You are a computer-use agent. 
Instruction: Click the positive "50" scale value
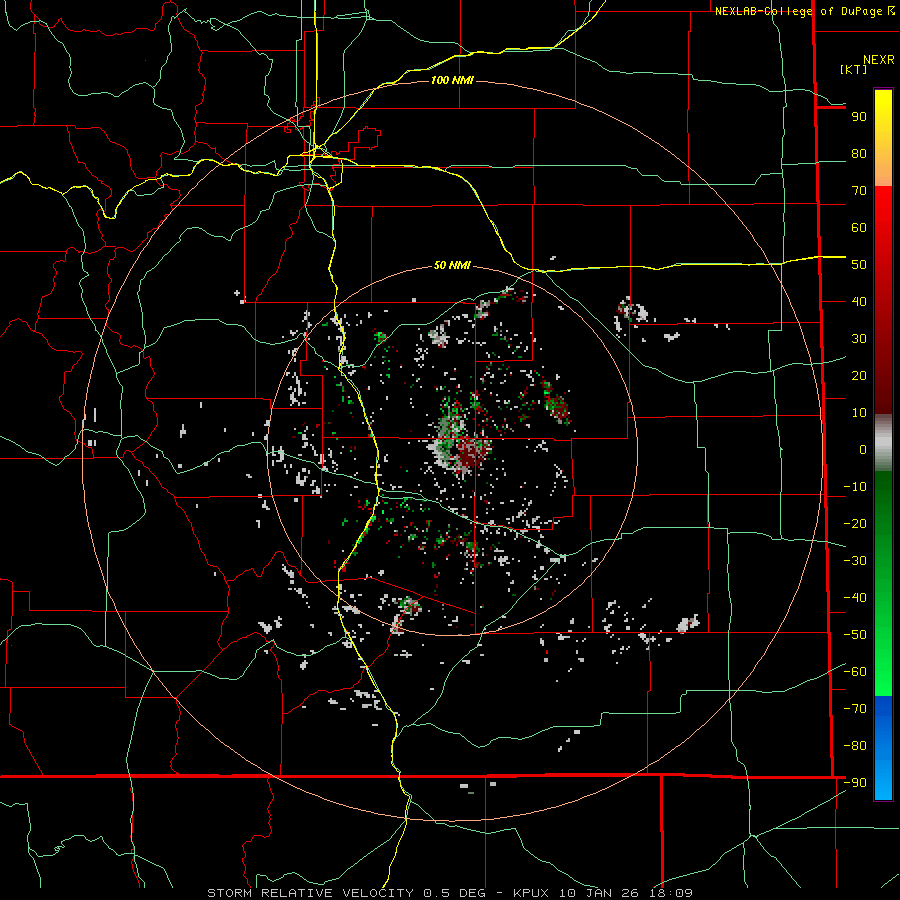tap(859, 265)
